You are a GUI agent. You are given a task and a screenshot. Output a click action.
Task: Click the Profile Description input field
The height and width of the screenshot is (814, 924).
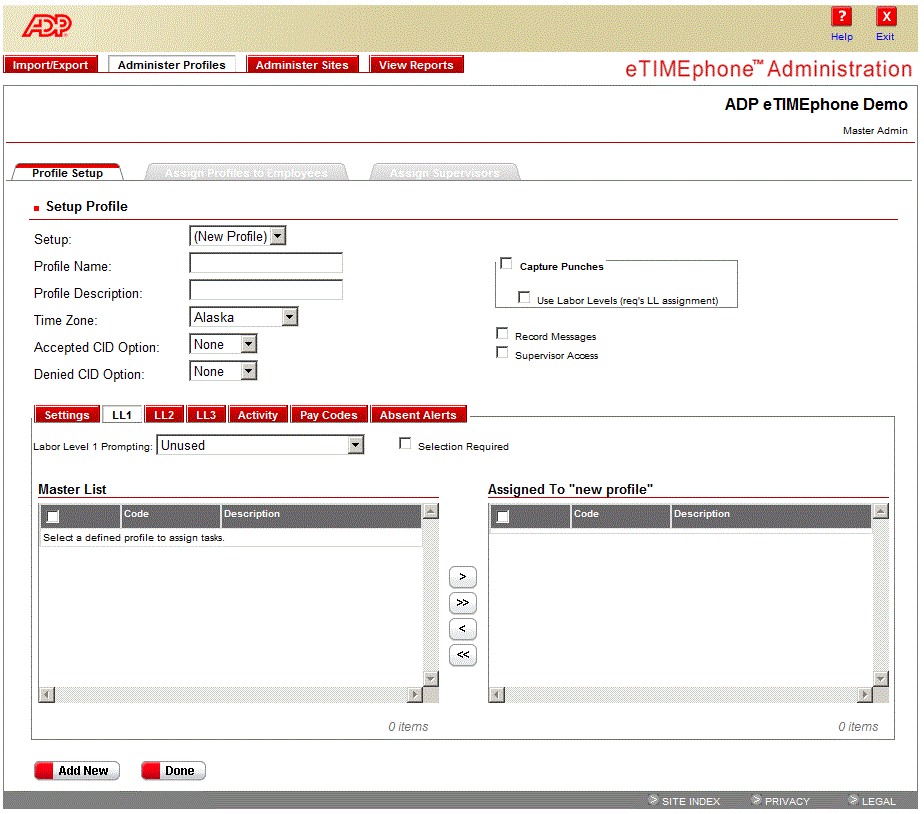(x=266, y=290)
